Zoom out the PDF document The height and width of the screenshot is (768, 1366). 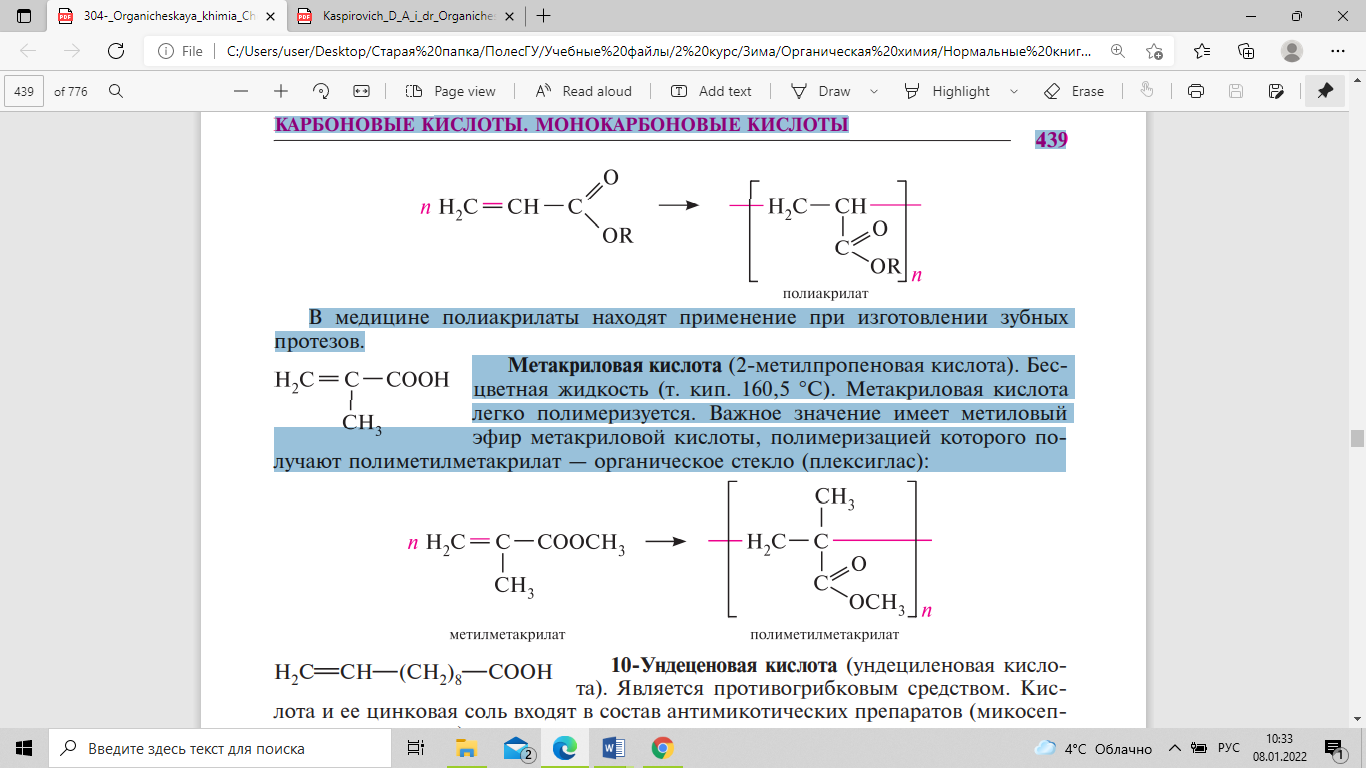tap(240, 91)
